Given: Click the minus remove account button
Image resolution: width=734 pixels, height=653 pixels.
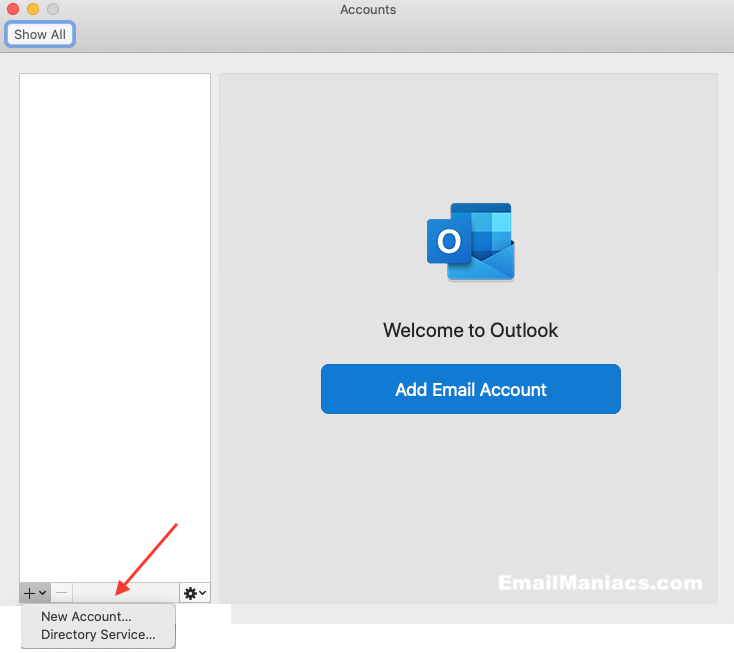Looking at the screenshot, I should 61,593.
